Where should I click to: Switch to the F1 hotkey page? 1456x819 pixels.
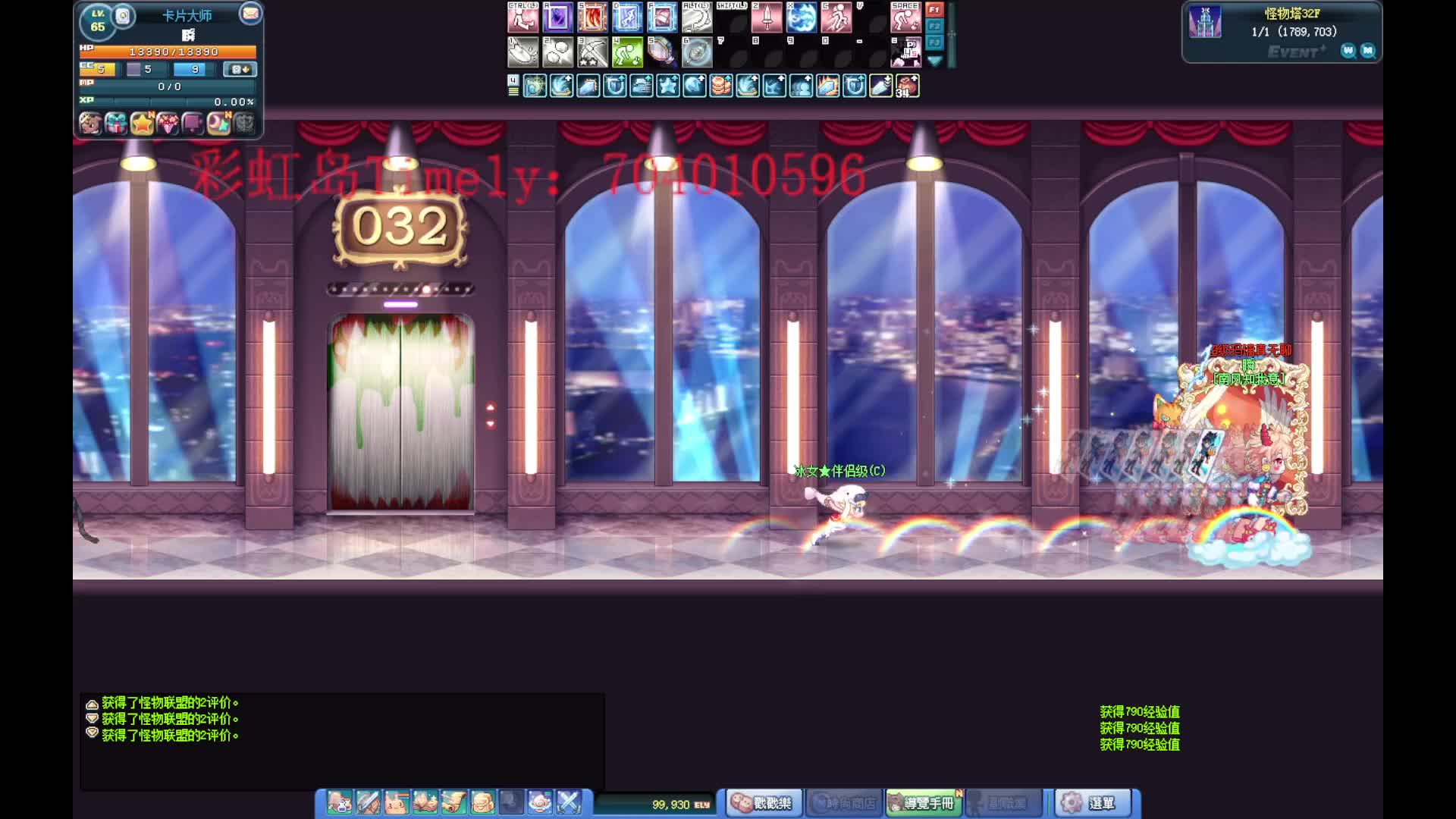click(934, 10)
